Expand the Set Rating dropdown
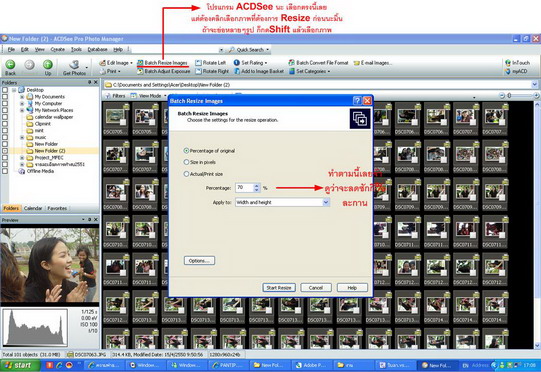The image size is (541, 372). (x=266, y=63)
